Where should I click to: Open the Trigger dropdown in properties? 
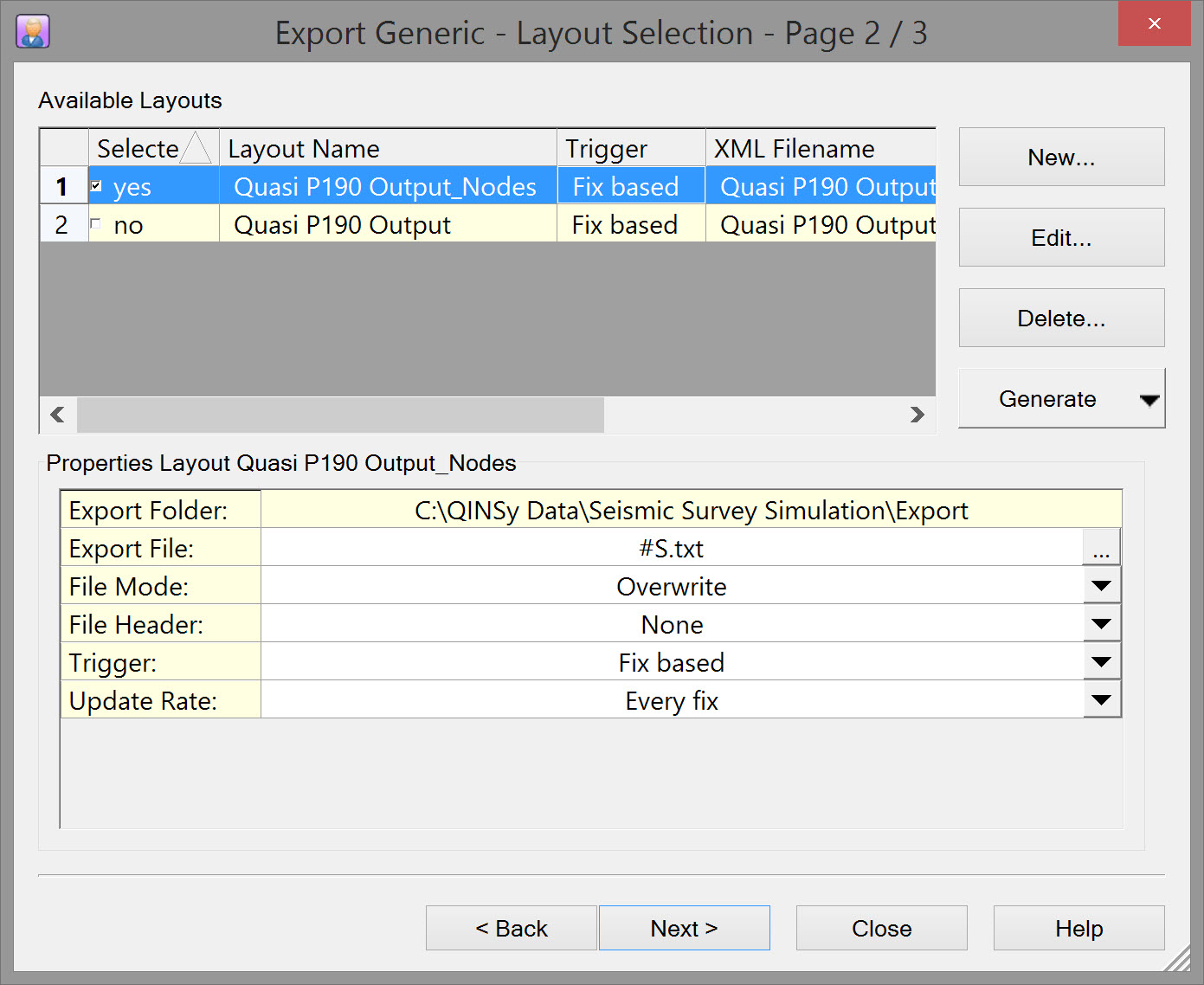pos(1101,662)
